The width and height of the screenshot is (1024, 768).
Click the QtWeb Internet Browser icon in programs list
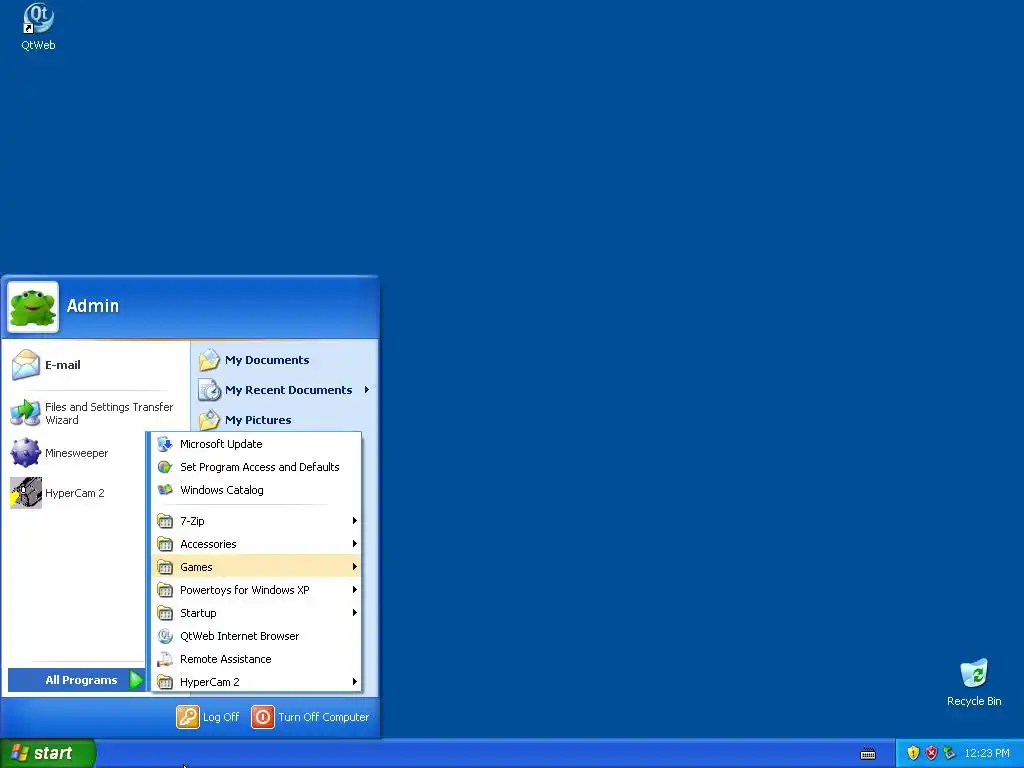pyautogui.click(x=165, y=636)
